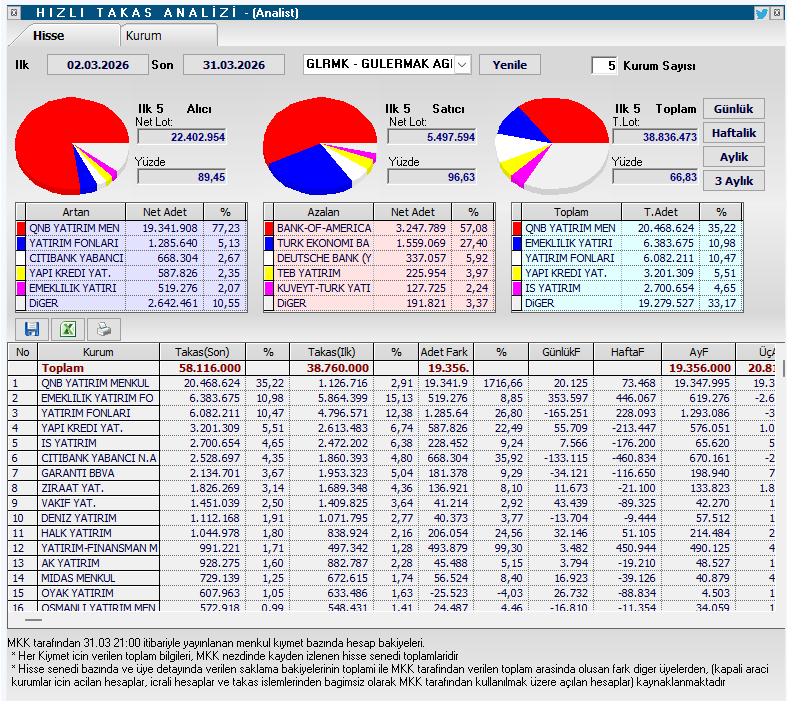Sort by the GünlükF column header
The image size is (787, 701).
click(x=561, y=352)
